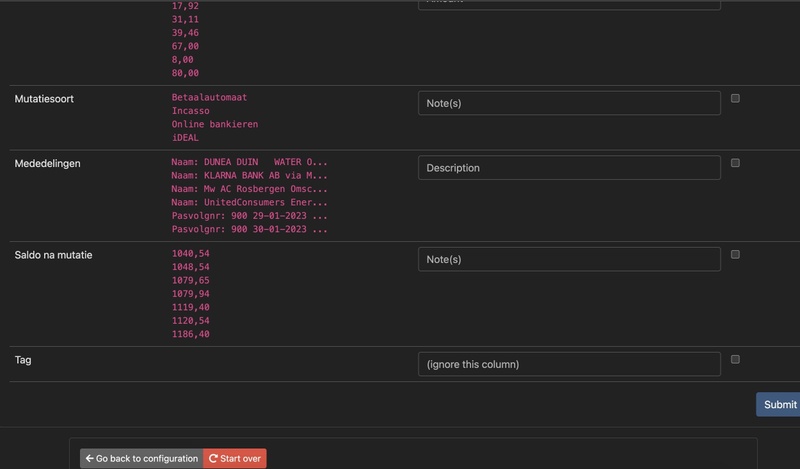Click the example value Betaalautomaat
The image size is (800, 469).
(209, 97)
